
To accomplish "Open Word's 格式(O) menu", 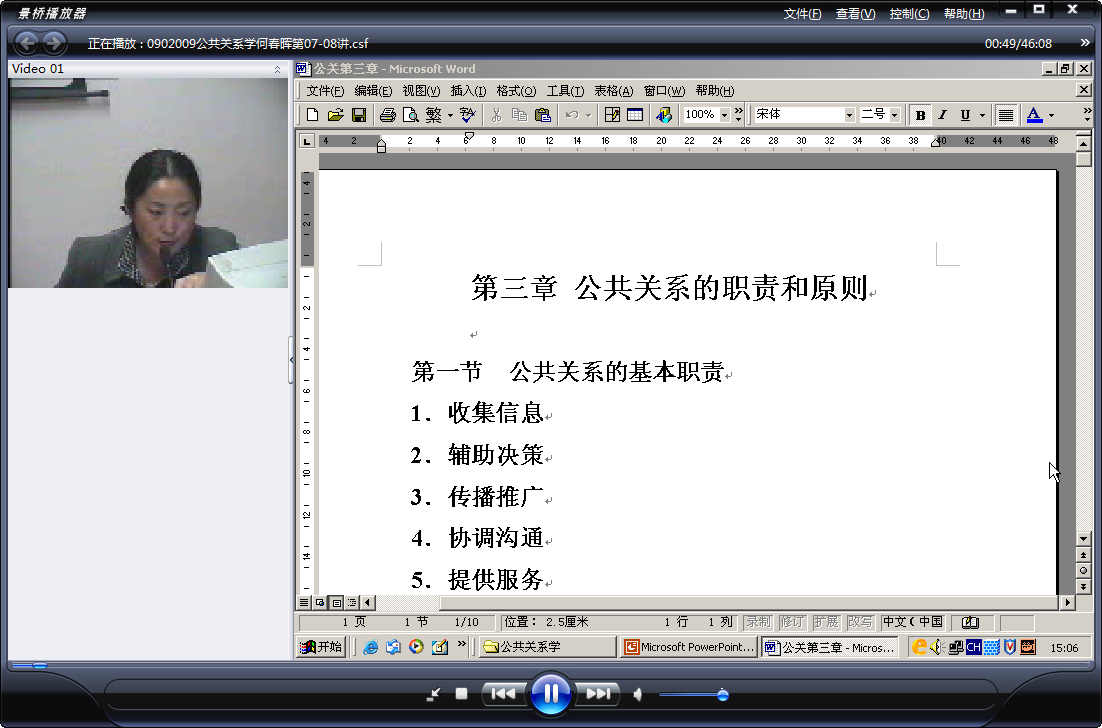I will (516, 91).
